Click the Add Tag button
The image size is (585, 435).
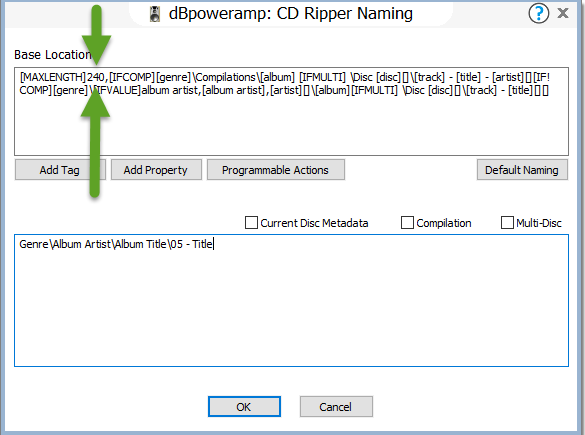coord(60,170)
